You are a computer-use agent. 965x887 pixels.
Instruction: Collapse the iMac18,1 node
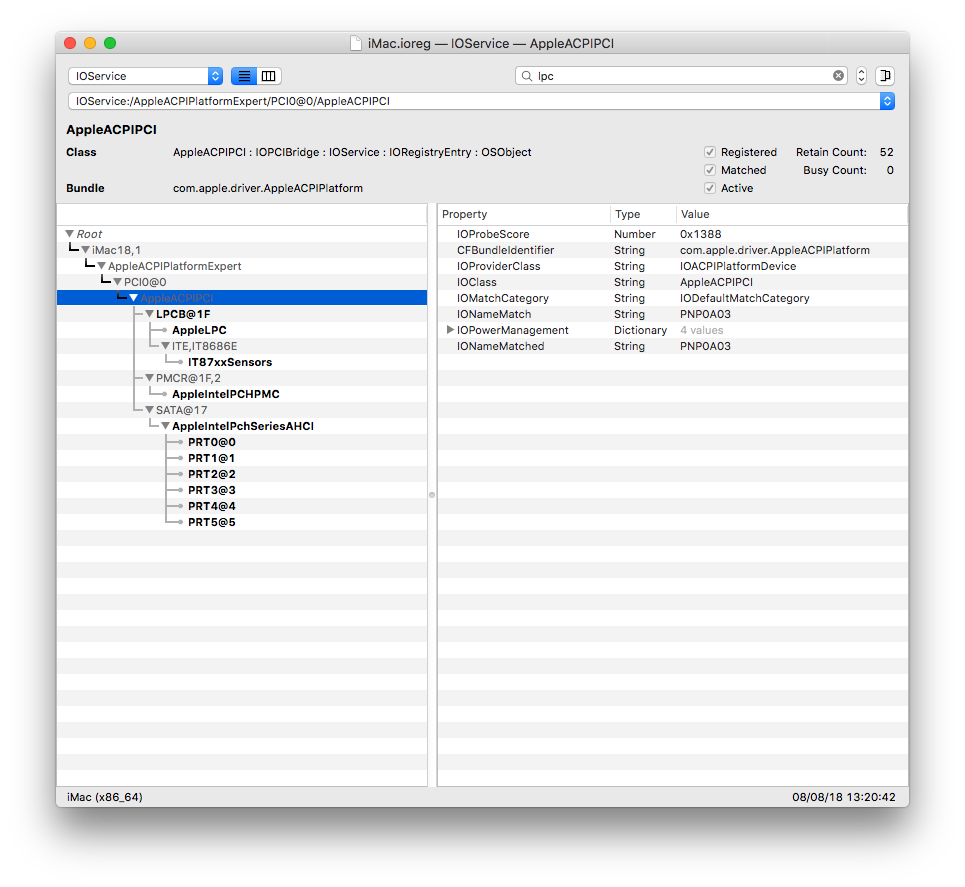click(x=86, y=250)
